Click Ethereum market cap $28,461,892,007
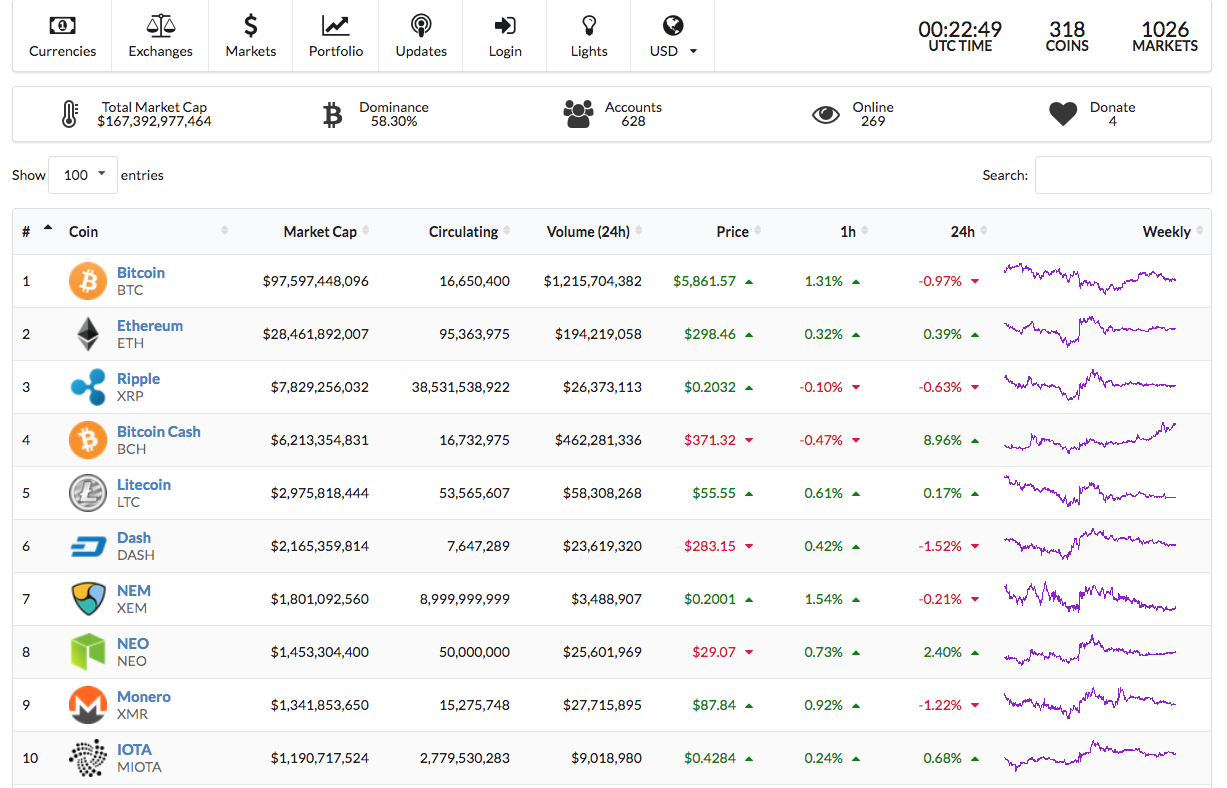This screenshot has height=788, width=1227. (315, 334)
